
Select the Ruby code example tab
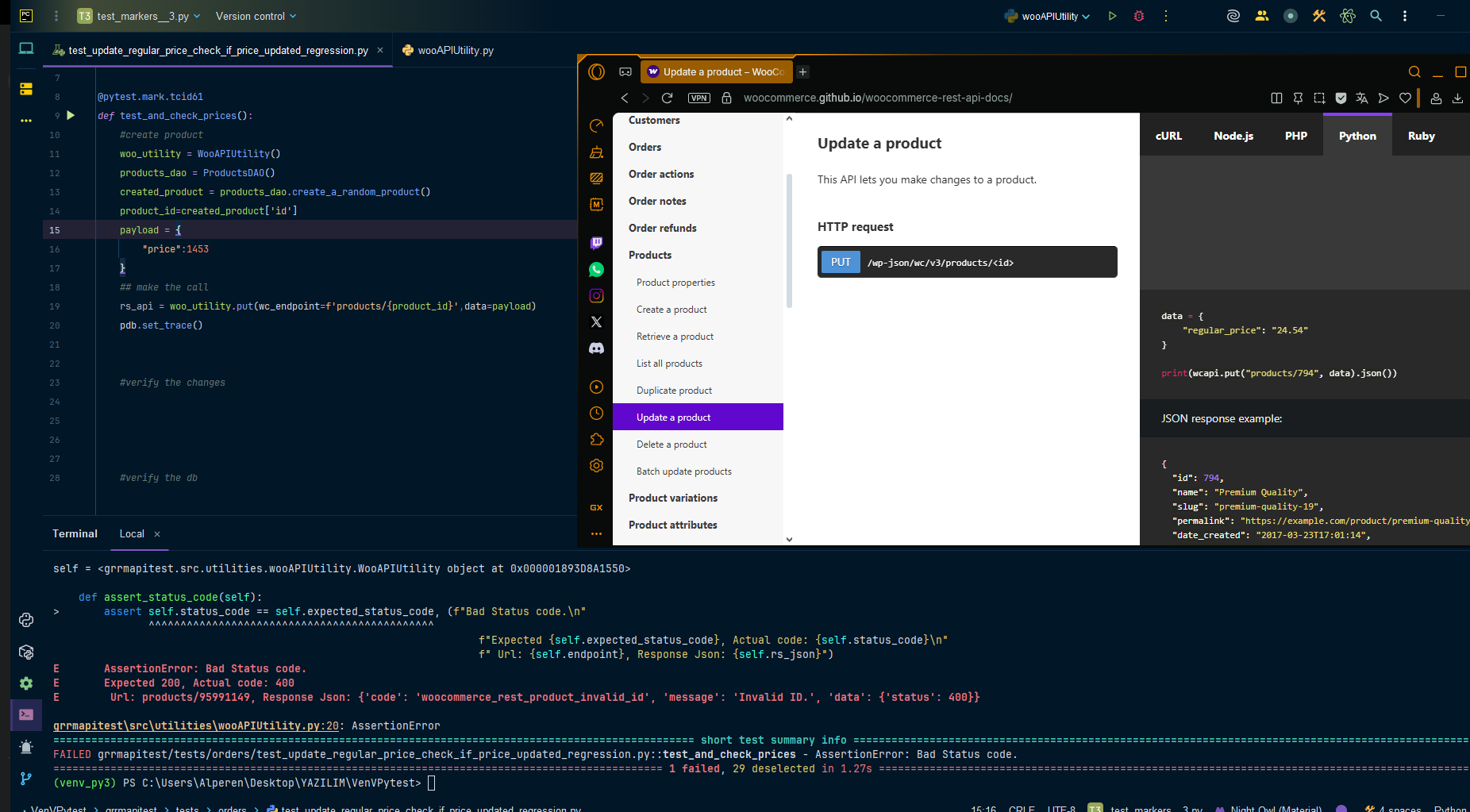click(x=1421, y=136)
